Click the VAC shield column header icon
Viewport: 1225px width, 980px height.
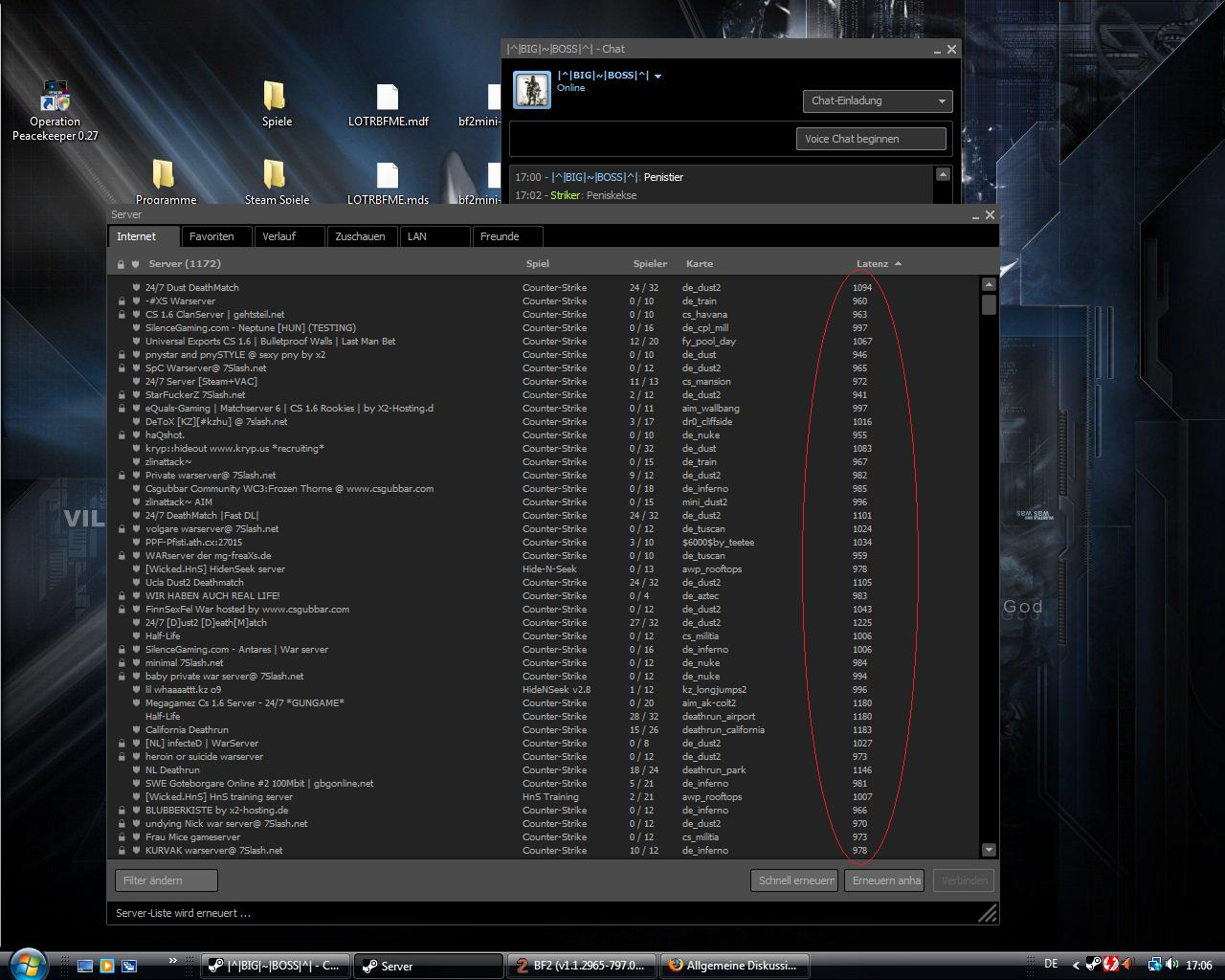136,264
